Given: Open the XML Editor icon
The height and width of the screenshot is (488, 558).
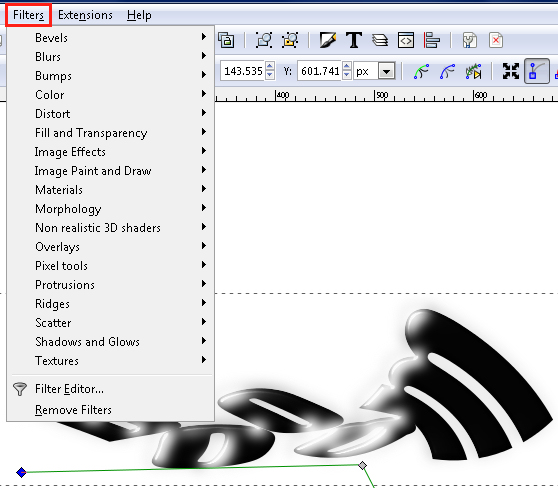Looking at the screenshot, I should [406, 40].
